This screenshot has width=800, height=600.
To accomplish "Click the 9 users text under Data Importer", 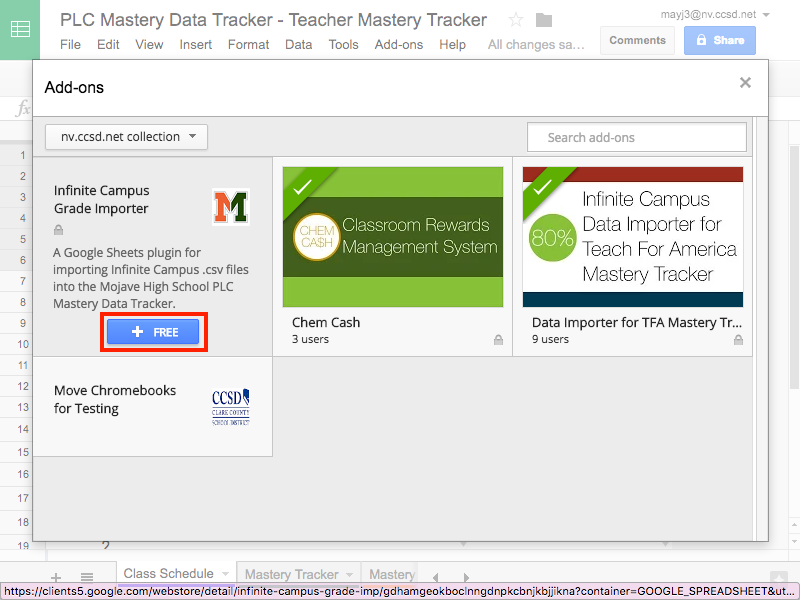I will pos(550,339).
